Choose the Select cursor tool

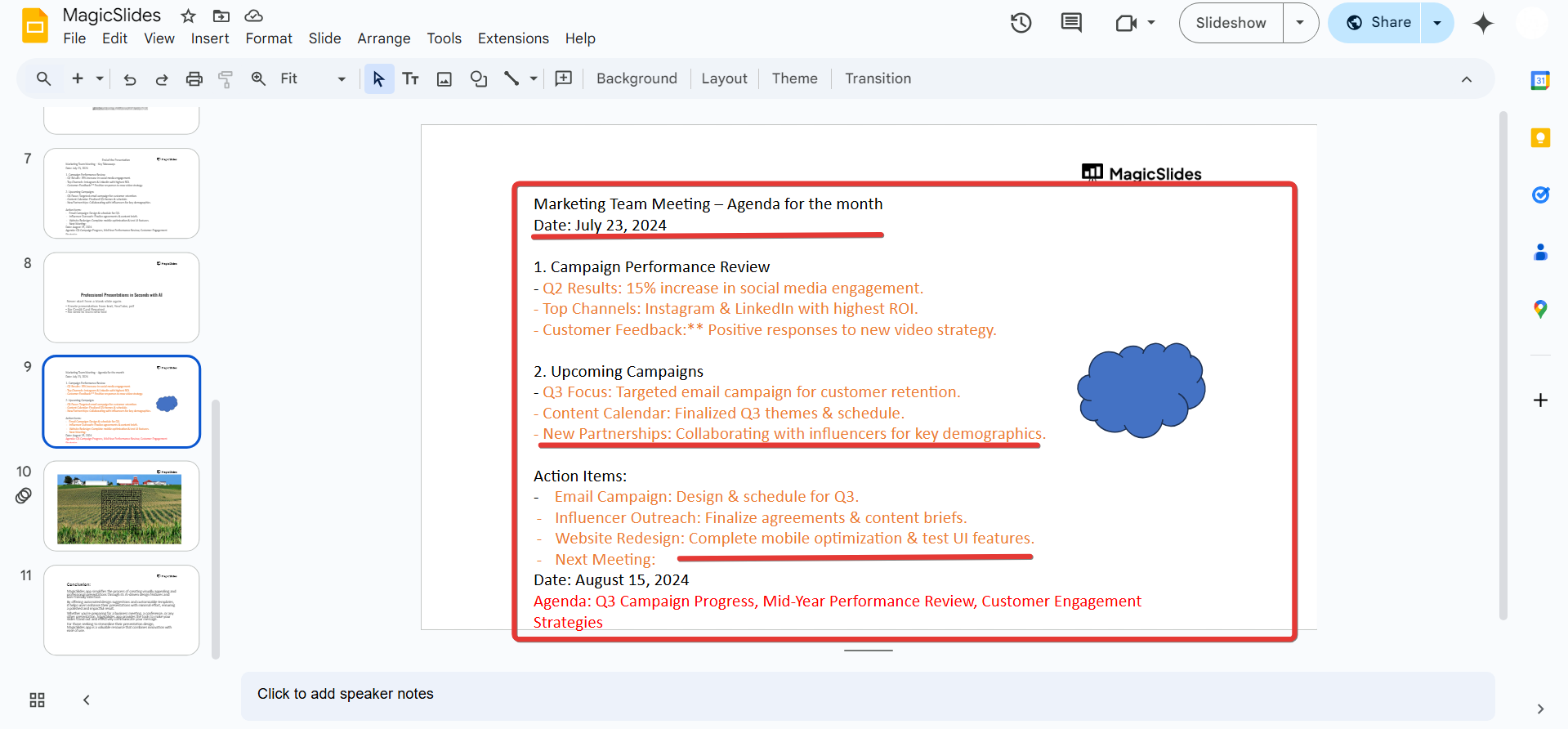click(x=379, y=78)
